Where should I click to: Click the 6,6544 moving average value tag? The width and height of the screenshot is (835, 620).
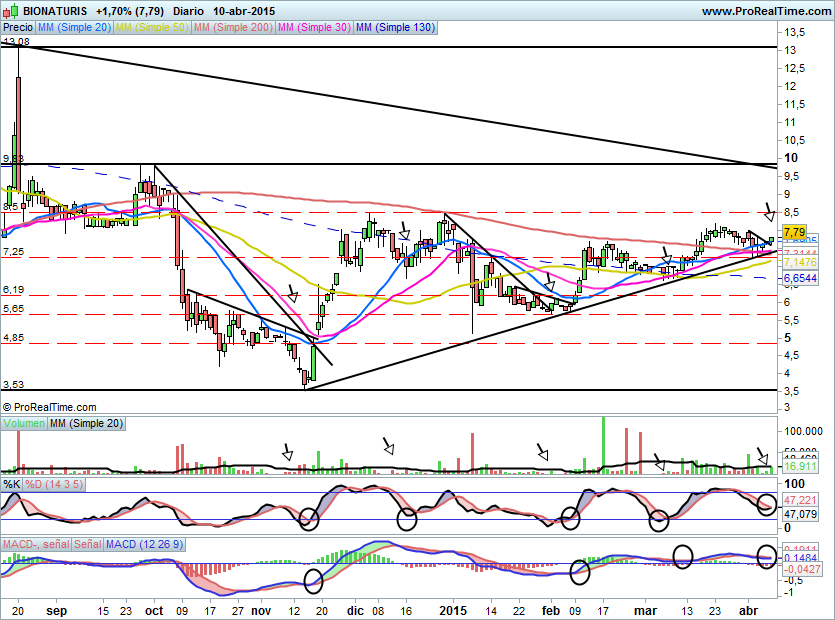click(800, 277)
